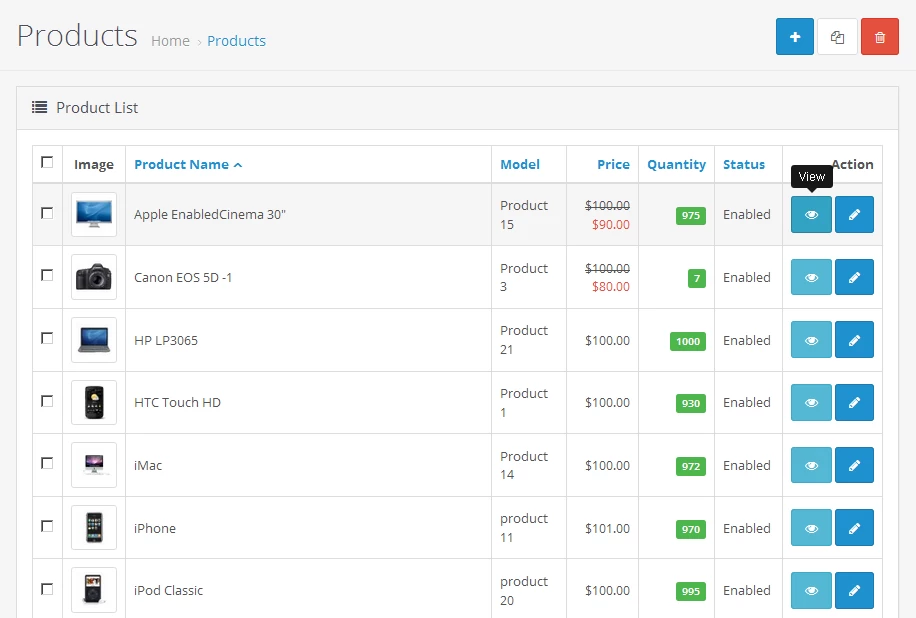Edit the Apple EnabledCinema 30" product
916x618 pixels.
854,214
